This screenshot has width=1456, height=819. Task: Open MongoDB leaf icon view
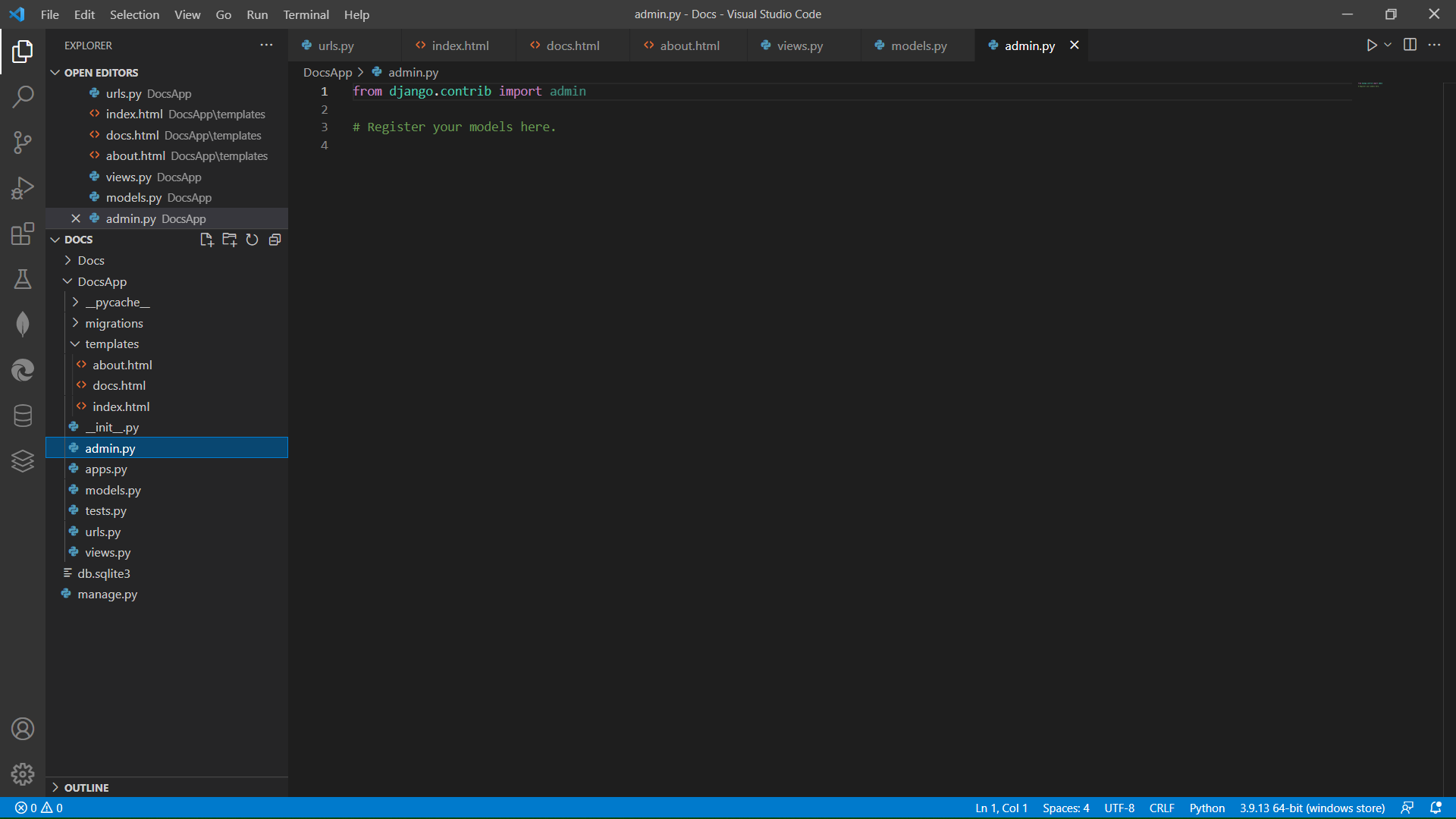23,325
